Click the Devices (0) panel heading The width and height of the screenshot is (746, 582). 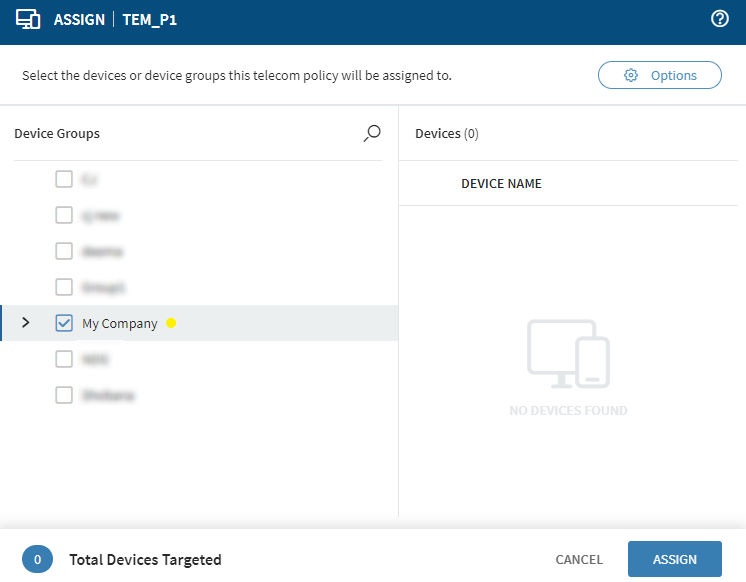[x=446, y=133]
